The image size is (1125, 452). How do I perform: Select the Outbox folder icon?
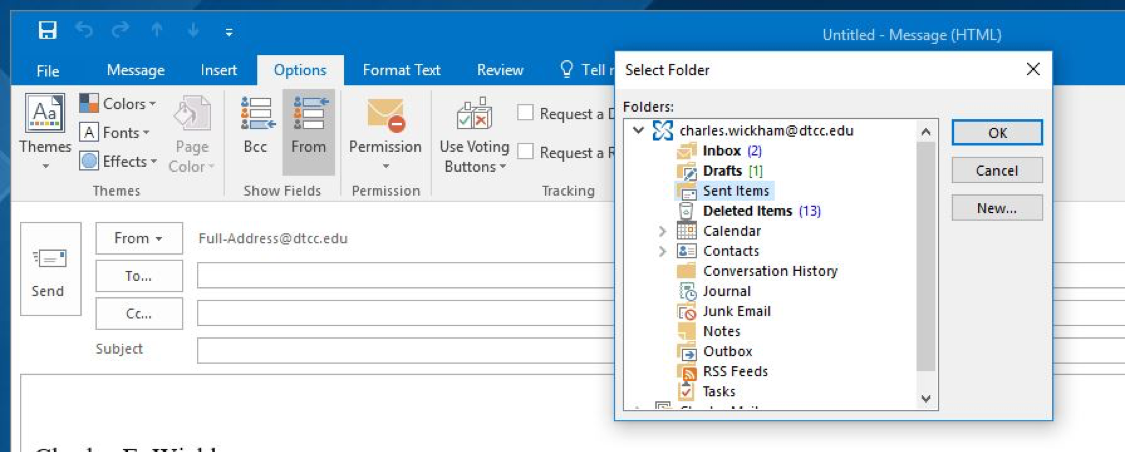coord(687,352)
